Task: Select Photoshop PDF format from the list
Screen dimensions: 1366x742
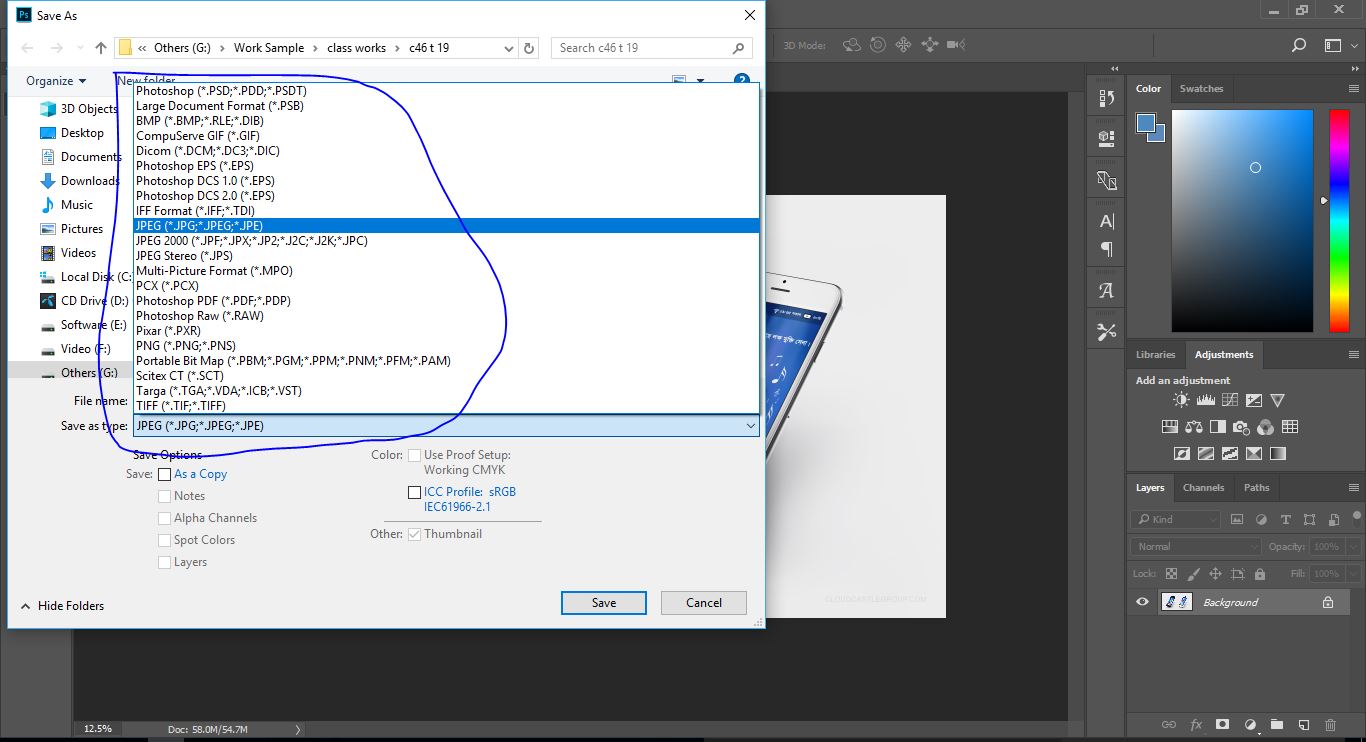Action: coord(447,301)
